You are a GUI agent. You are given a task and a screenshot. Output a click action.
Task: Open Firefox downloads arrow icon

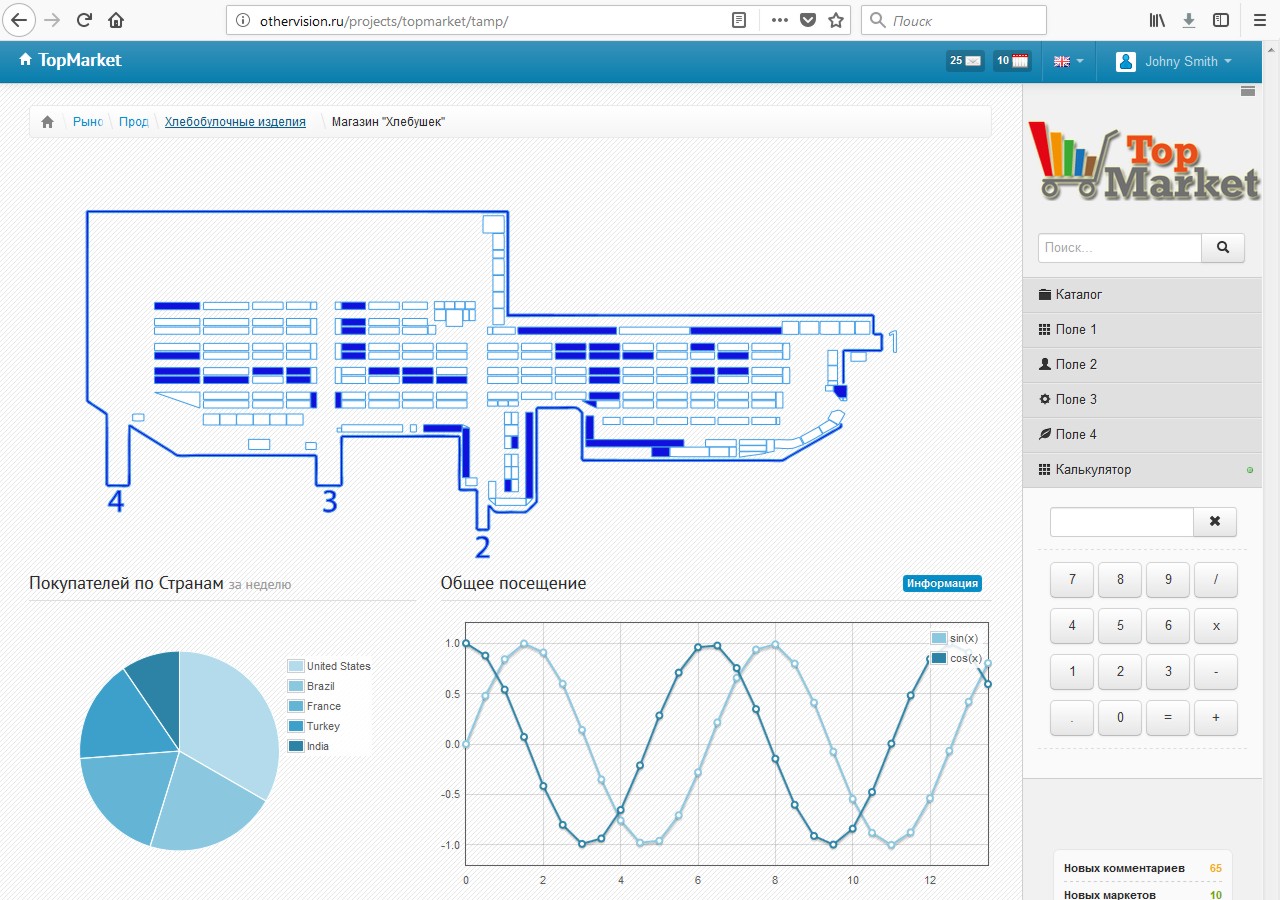pos(1189,20)
